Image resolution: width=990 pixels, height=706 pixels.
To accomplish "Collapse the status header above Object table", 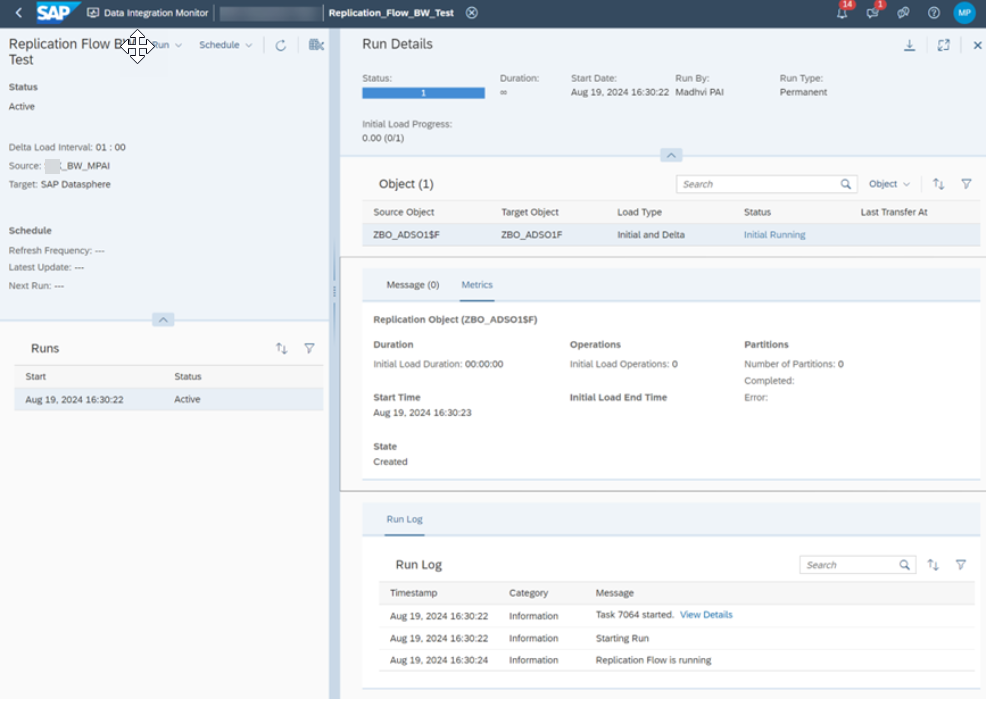I will [x=670, y=155].
